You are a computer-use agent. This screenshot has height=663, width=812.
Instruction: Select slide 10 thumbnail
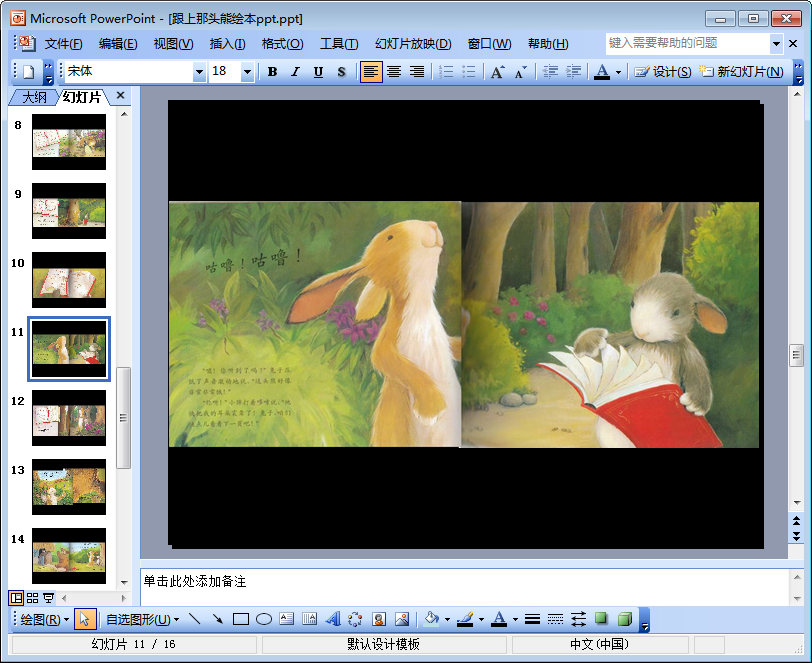(x=69, y=280)
